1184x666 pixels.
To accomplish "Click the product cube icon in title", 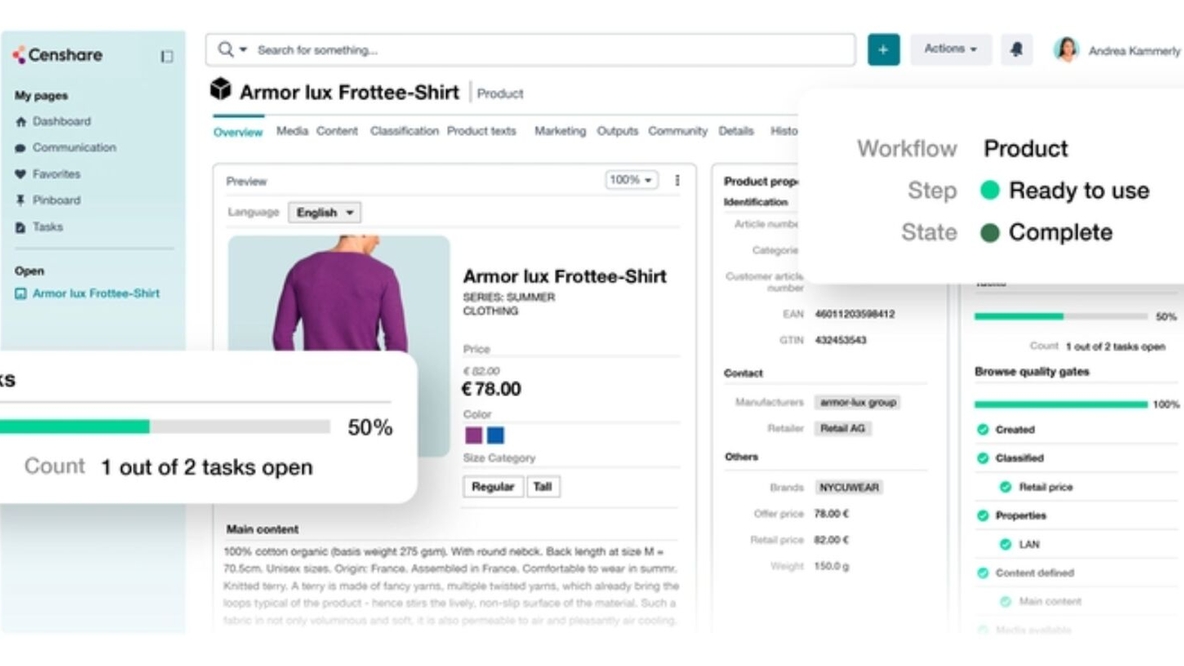I will tap(220, 89).
